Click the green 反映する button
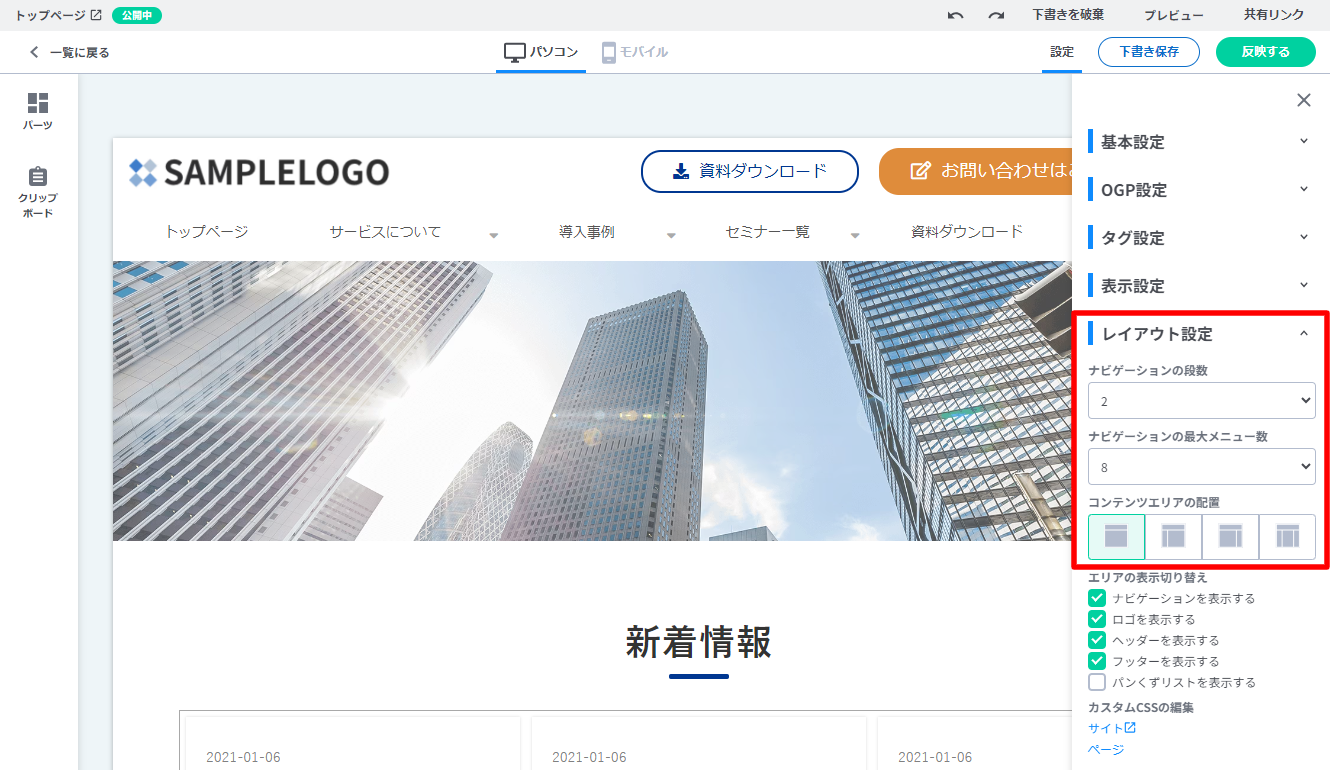Viewport: 1330px width, 770px height. (x=1266, y=52)
